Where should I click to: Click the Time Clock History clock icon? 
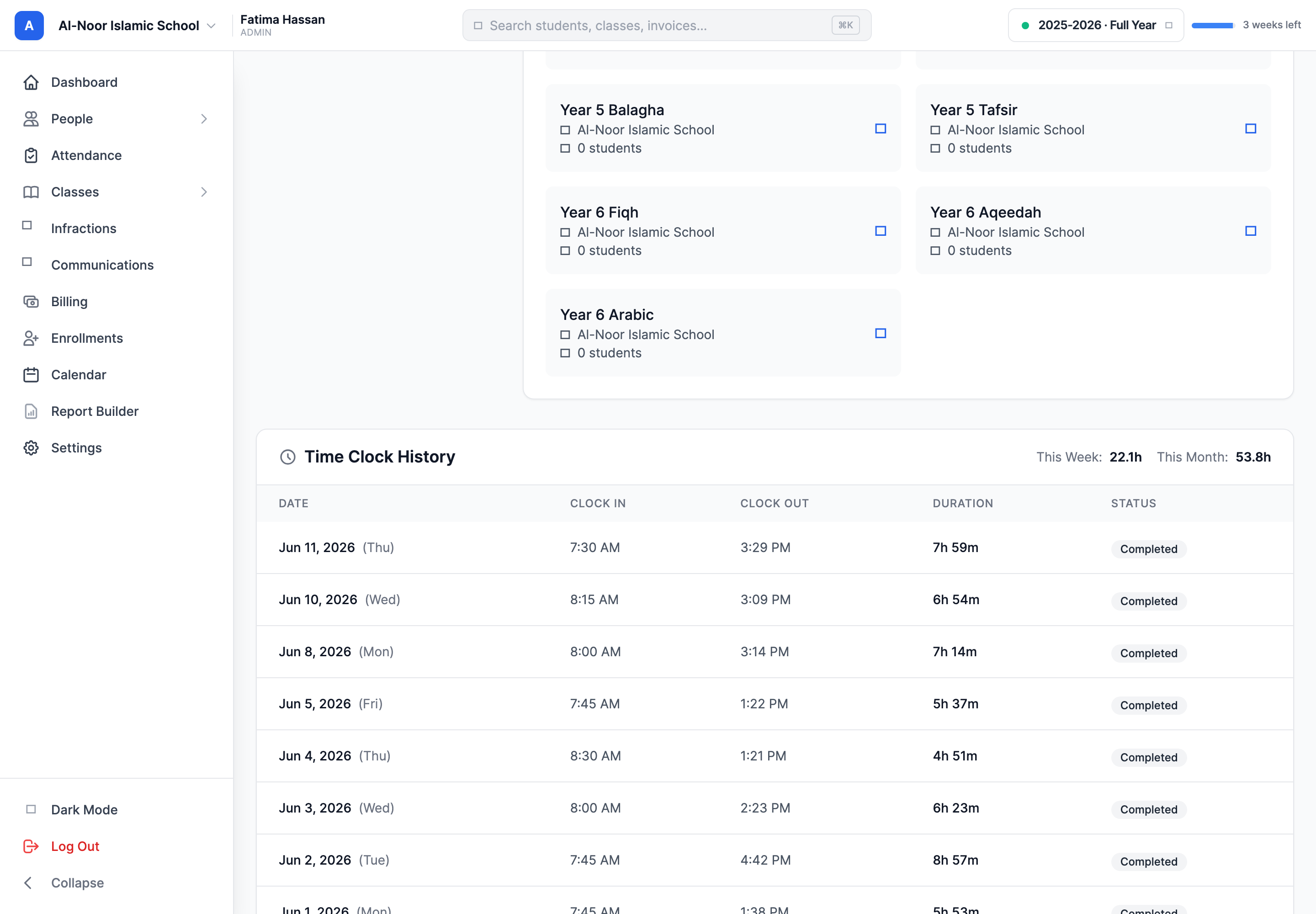tap(287, 457)
